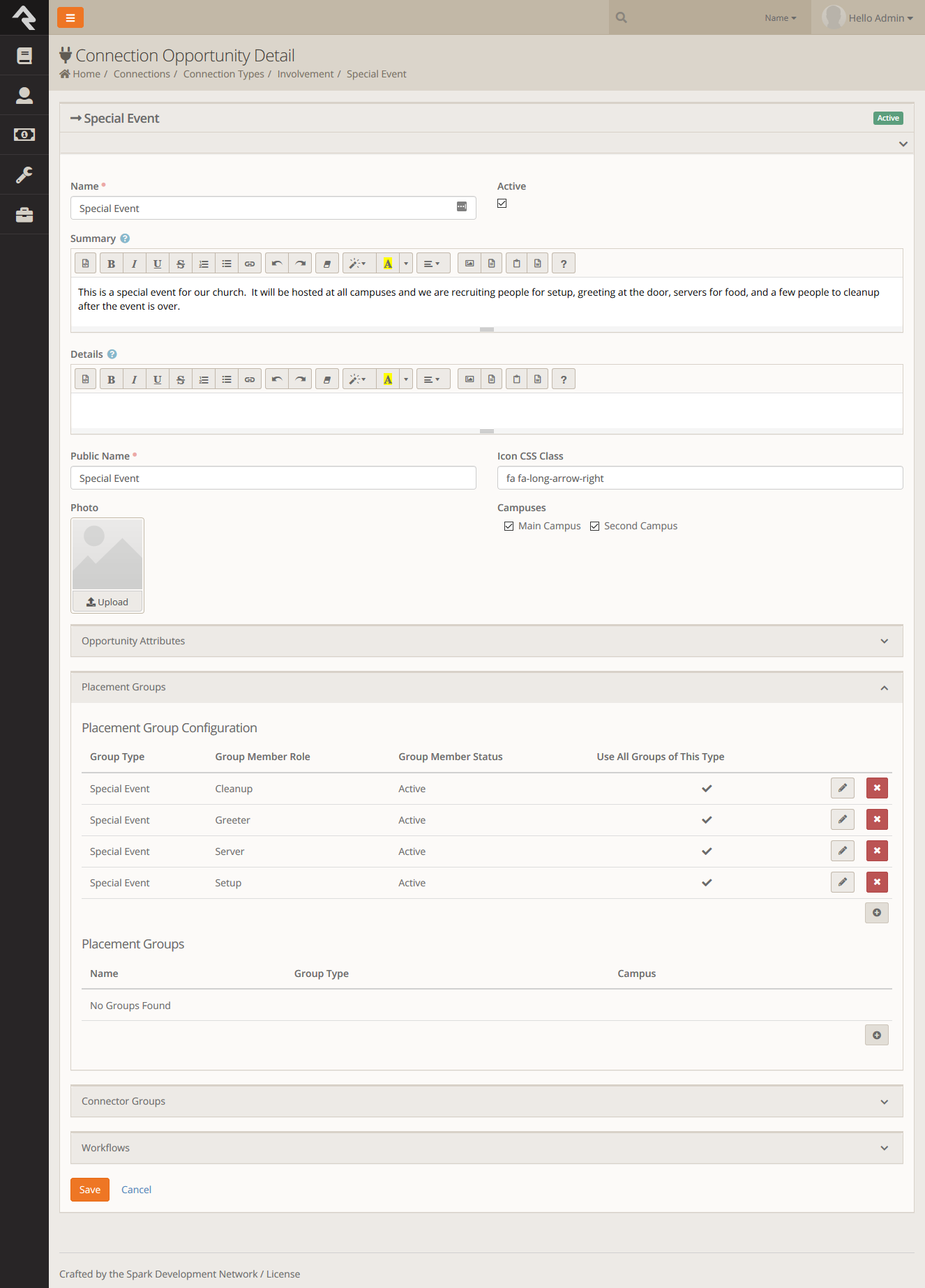Viewport: 925px width, 1288px height.
Task: Click the Icon CSS Class input field
Action: 700,478
